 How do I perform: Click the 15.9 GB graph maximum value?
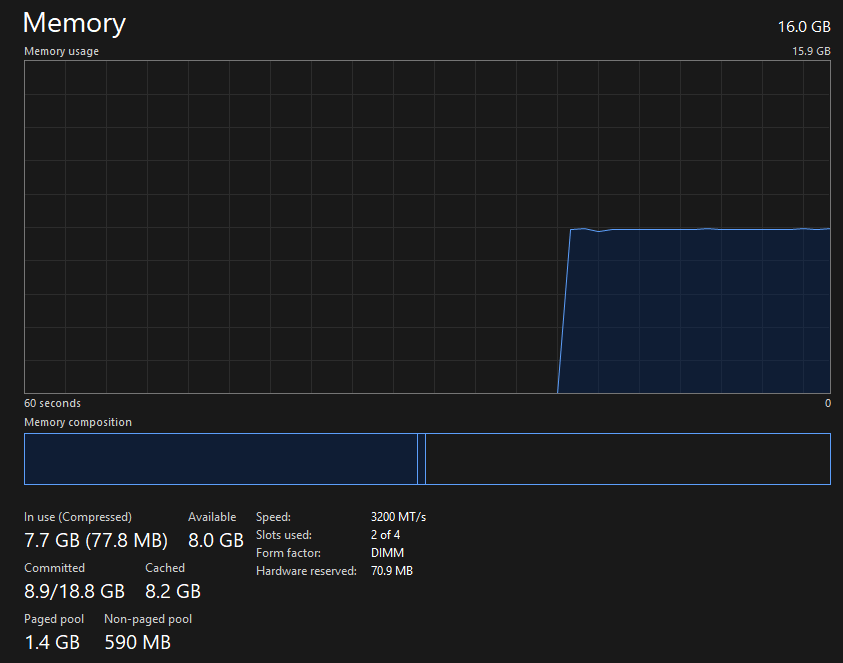tap(811, 51)
